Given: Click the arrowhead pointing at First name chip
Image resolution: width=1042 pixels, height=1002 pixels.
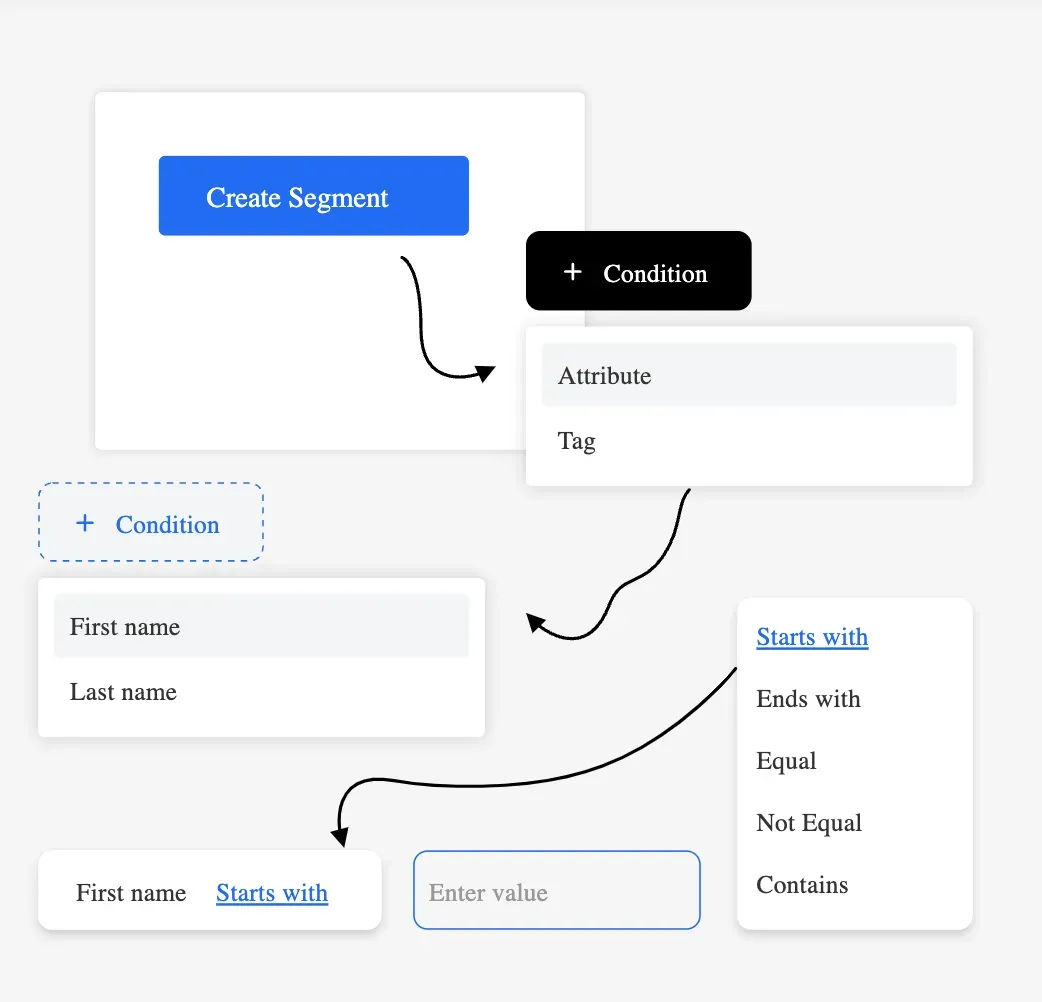Looking at the screenshot, I should coord(340,837).
